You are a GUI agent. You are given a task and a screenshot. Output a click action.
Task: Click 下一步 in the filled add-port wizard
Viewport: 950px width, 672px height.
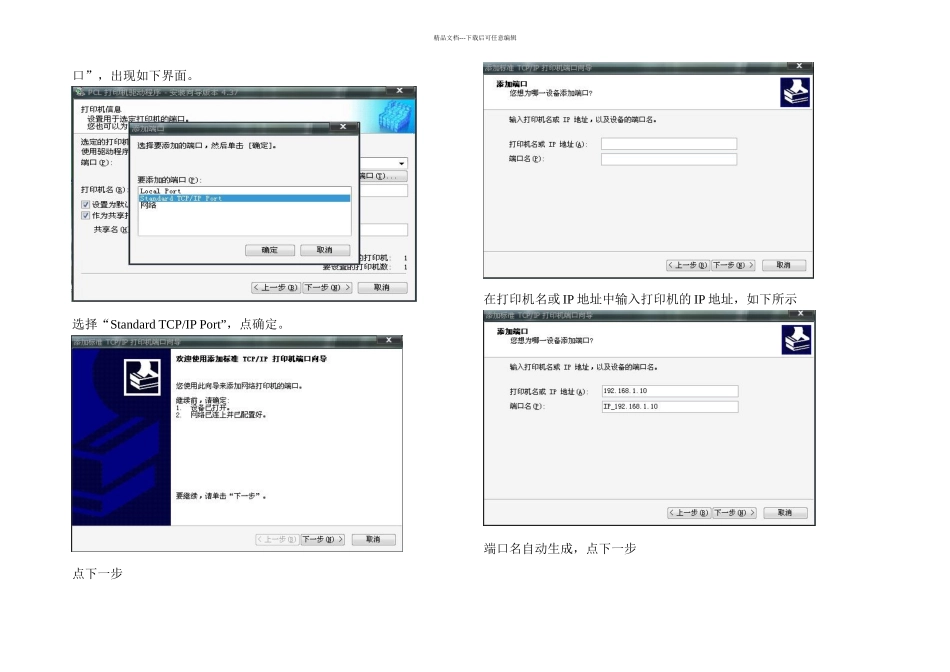click(734, 513)
